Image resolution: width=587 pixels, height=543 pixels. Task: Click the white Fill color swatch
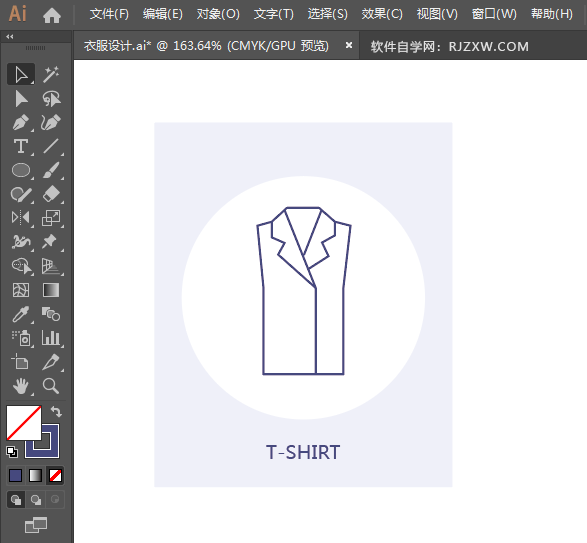(24, 423)
